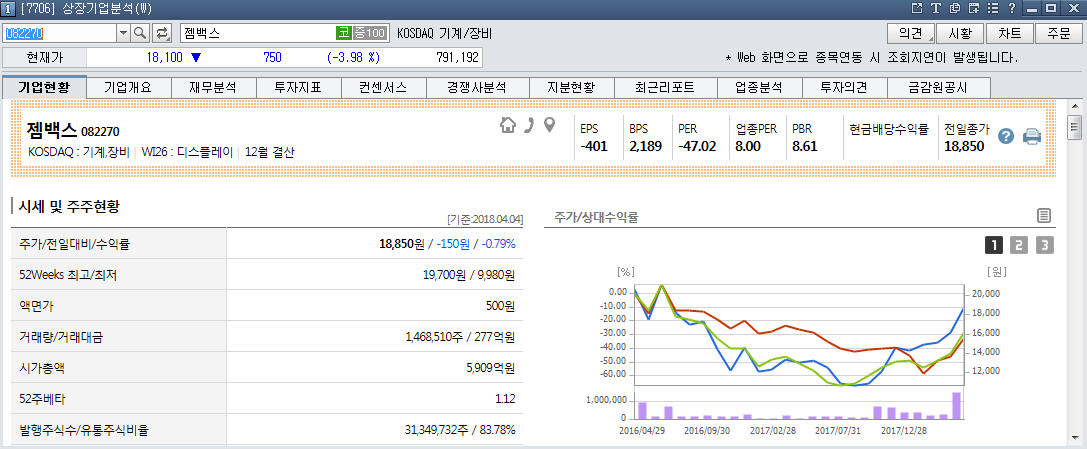
Task: Click the stock code input field
Action: [60, 33]
